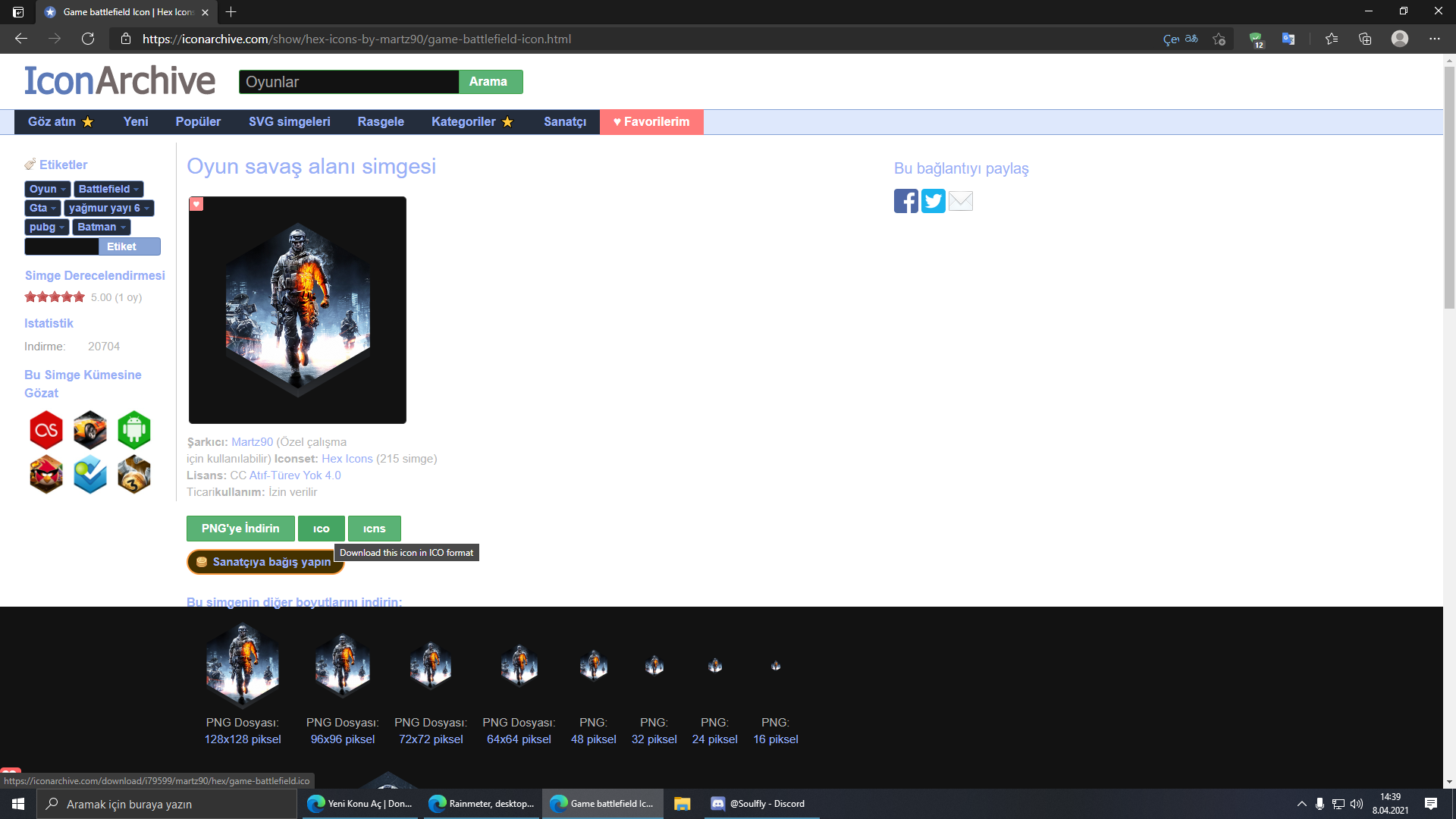This screenshot has height=819, width=1456.
Task: Expand the Batman tag dropdown
Action: [x=123, y=227]
